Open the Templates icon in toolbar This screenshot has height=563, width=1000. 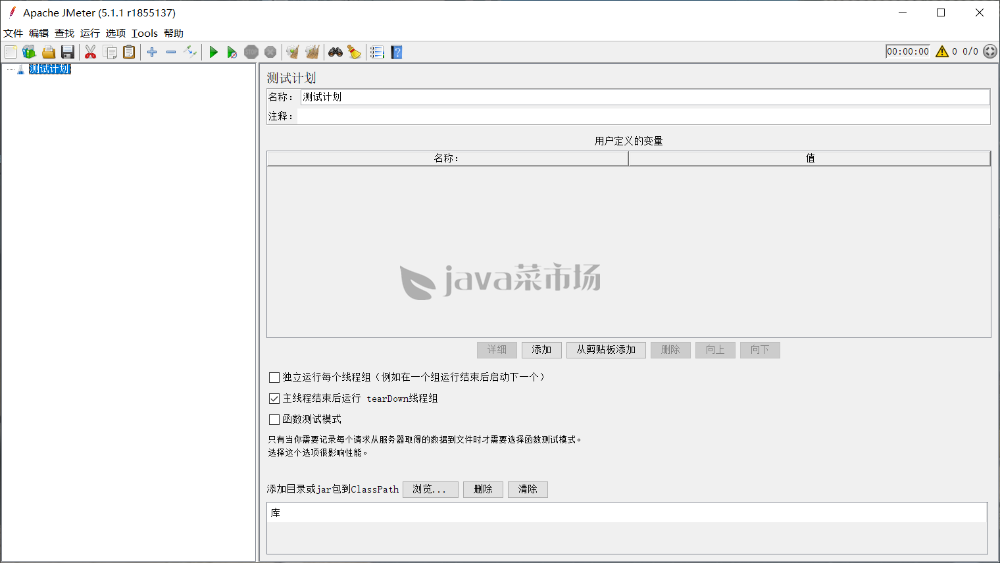coord(29,52)
